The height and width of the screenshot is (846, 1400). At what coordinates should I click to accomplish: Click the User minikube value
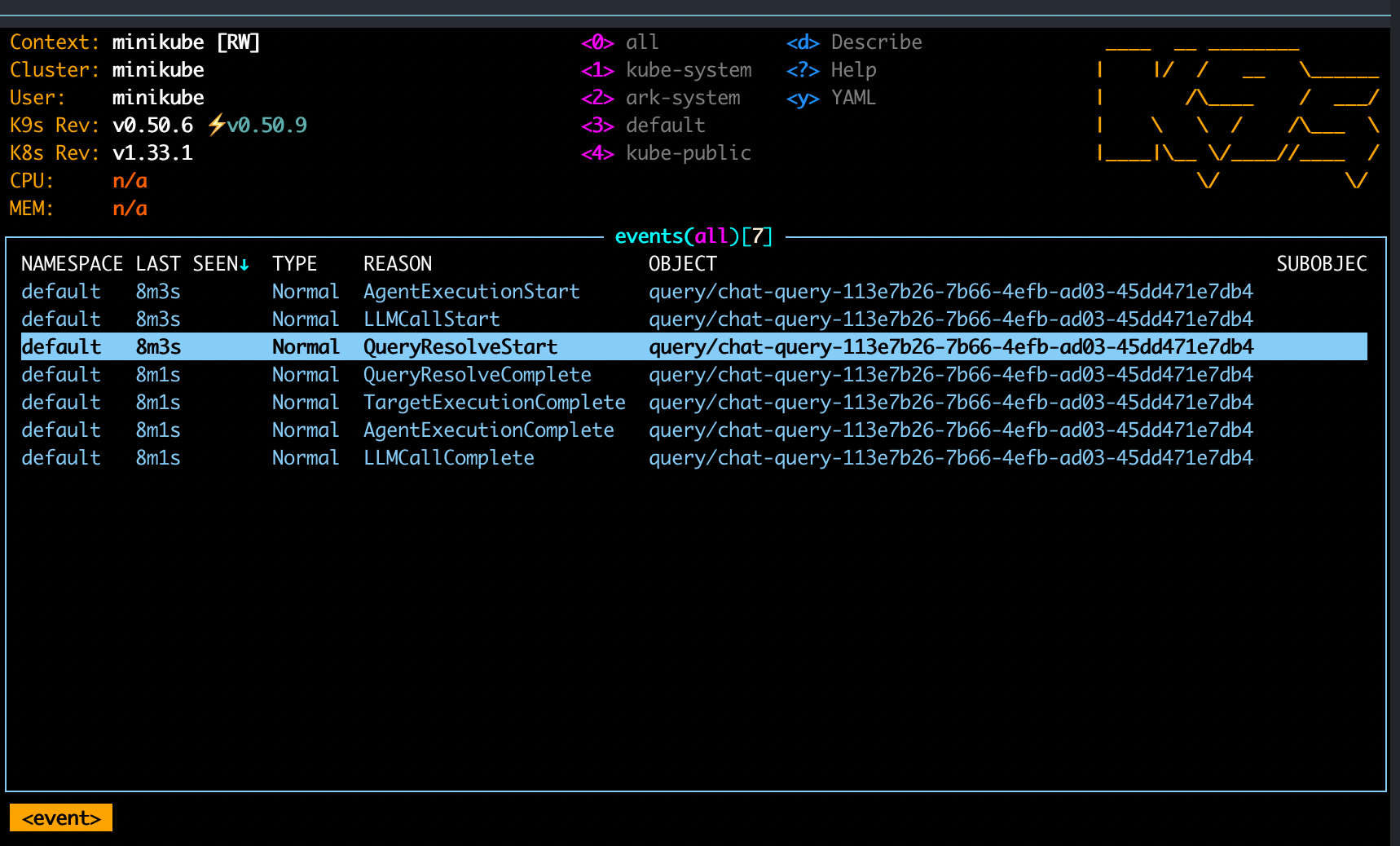point(158,98)
